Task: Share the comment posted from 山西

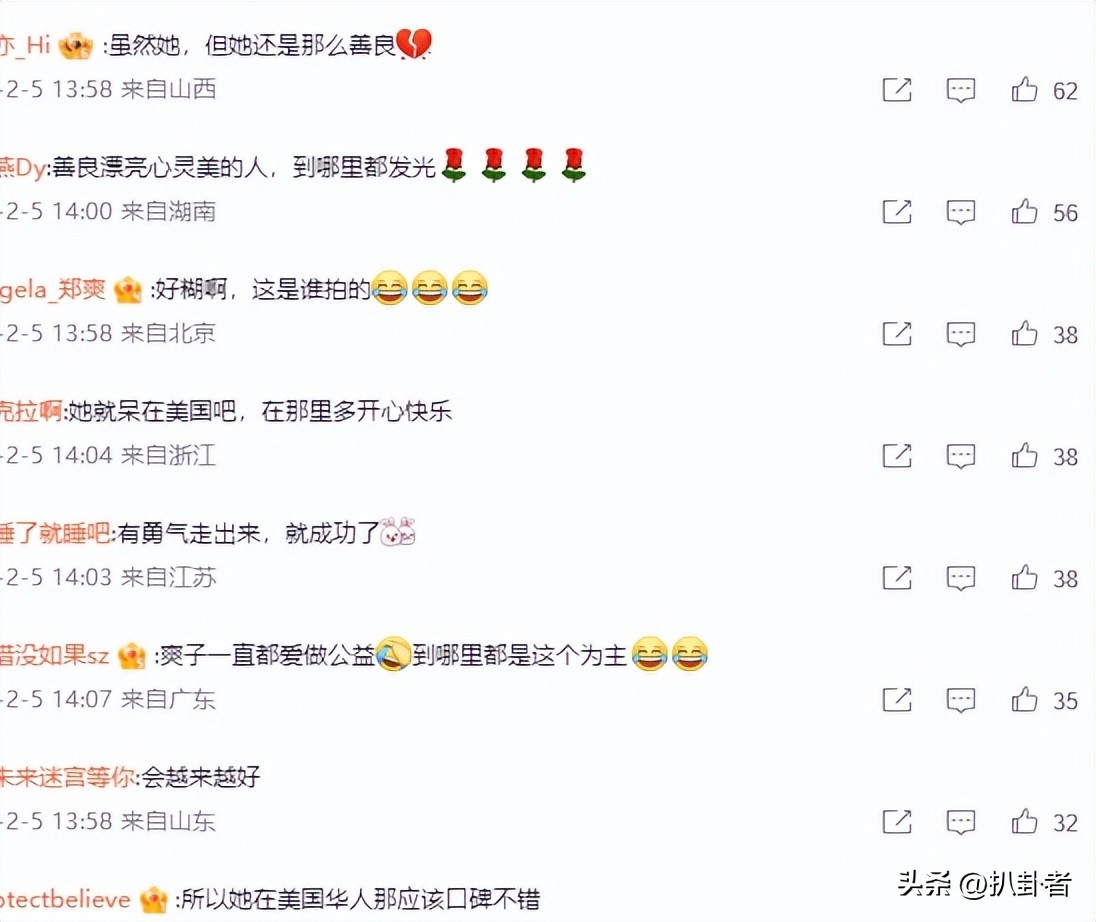Action: [897, 90]
